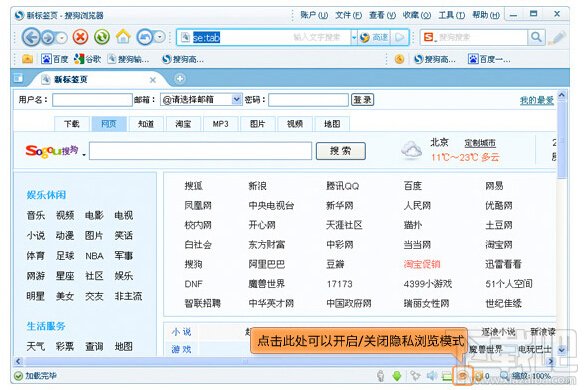Image resolution: width=585 pixels, height=390 pixels.
Task: Click the Go arrow beside 高速
Action: (400, 37)
